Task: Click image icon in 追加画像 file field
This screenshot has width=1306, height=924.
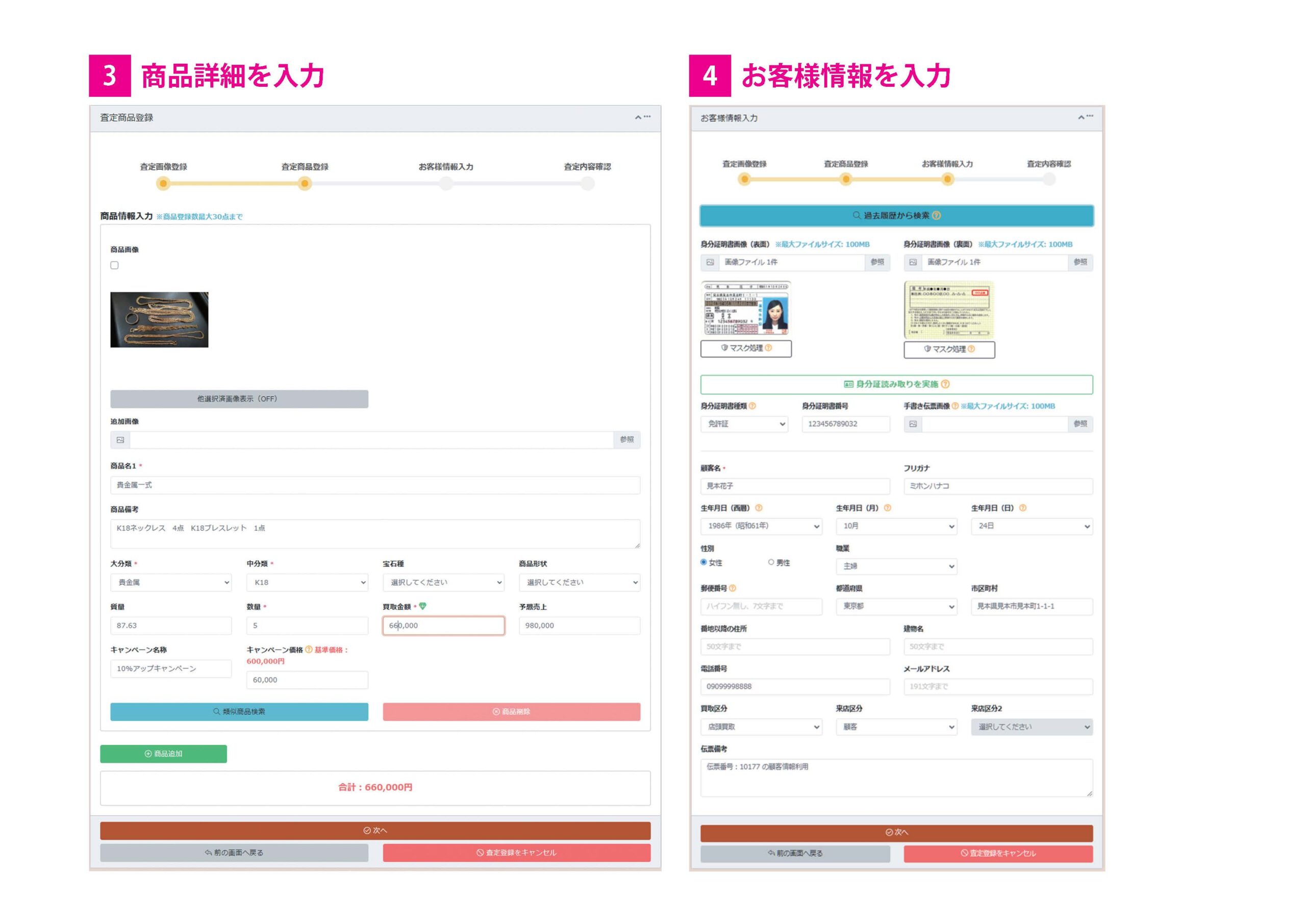Action: click(x=120, y=440)
